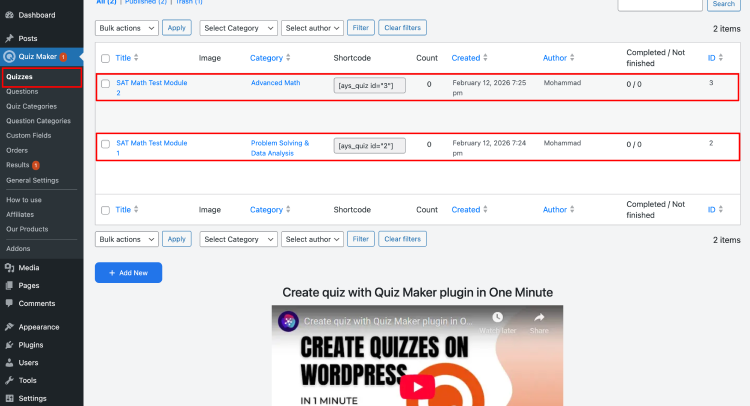
Task: Click the Watch later clock icon
Action: click(x=497, y=317)
